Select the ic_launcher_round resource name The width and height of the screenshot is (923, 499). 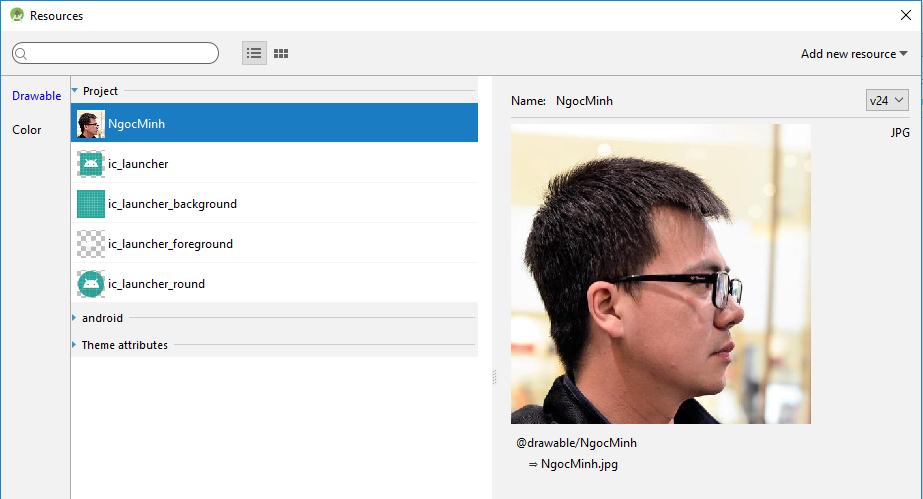(157, 284)
